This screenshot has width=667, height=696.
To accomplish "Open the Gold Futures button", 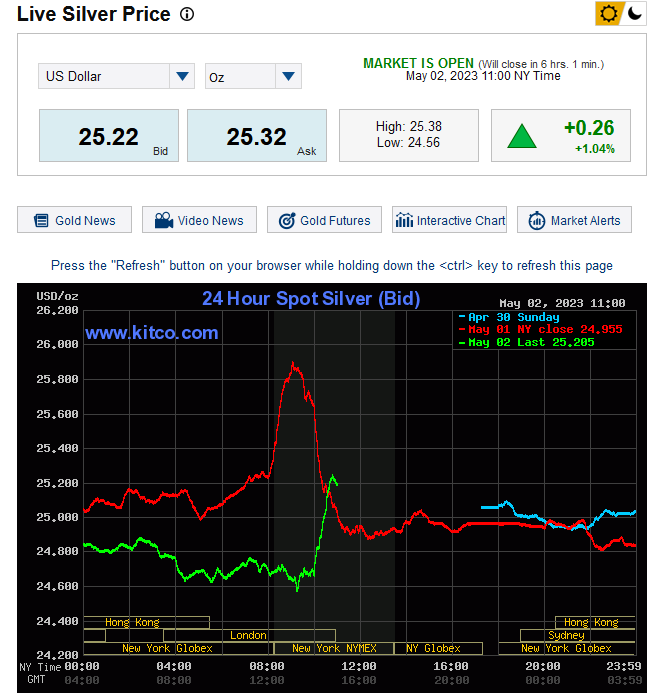I will 324,220.
